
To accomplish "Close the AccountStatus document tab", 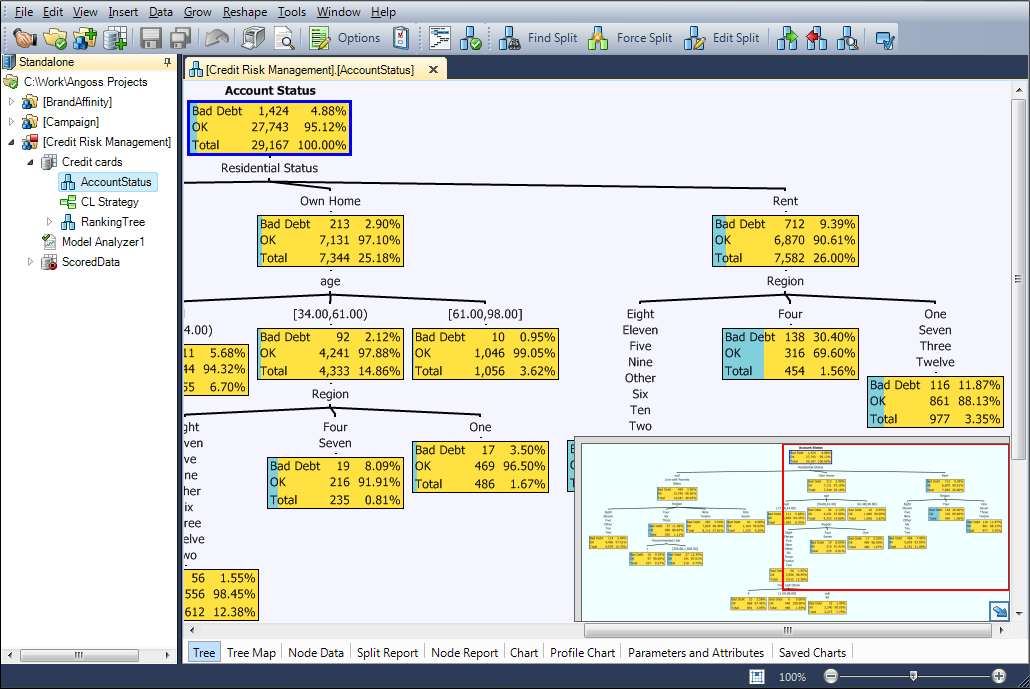I will click(433, 70).
